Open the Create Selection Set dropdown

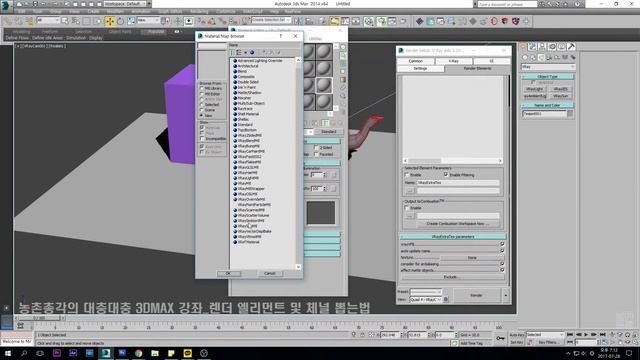271,20
